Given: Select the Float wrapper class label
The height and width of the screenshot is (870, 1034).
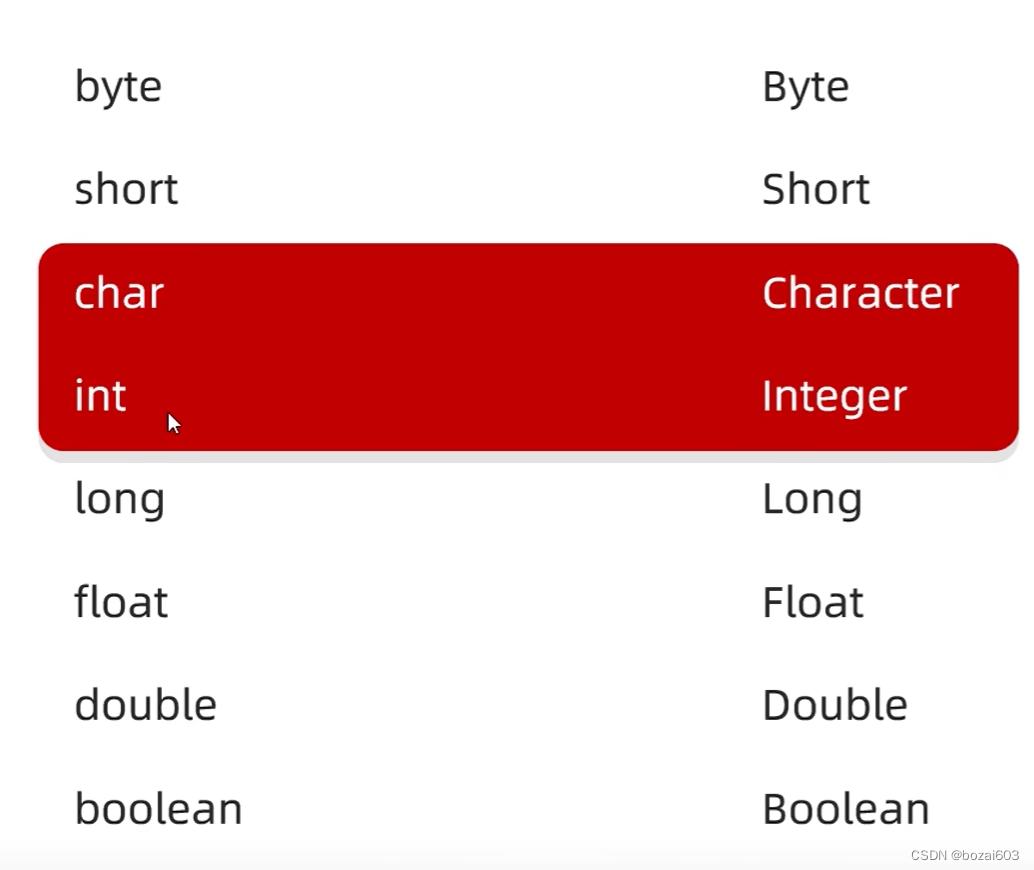Looking at the screenshot, I should [813, 601].
